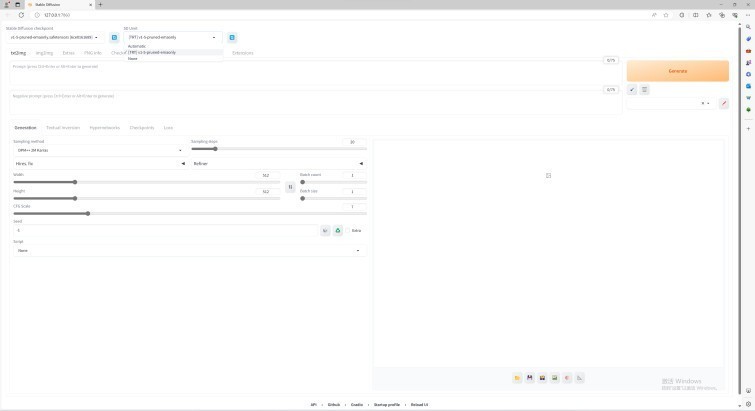This screenshot has height=411, width=755.
Task: Send image to img2img icon
Action: tap(555, 378)
